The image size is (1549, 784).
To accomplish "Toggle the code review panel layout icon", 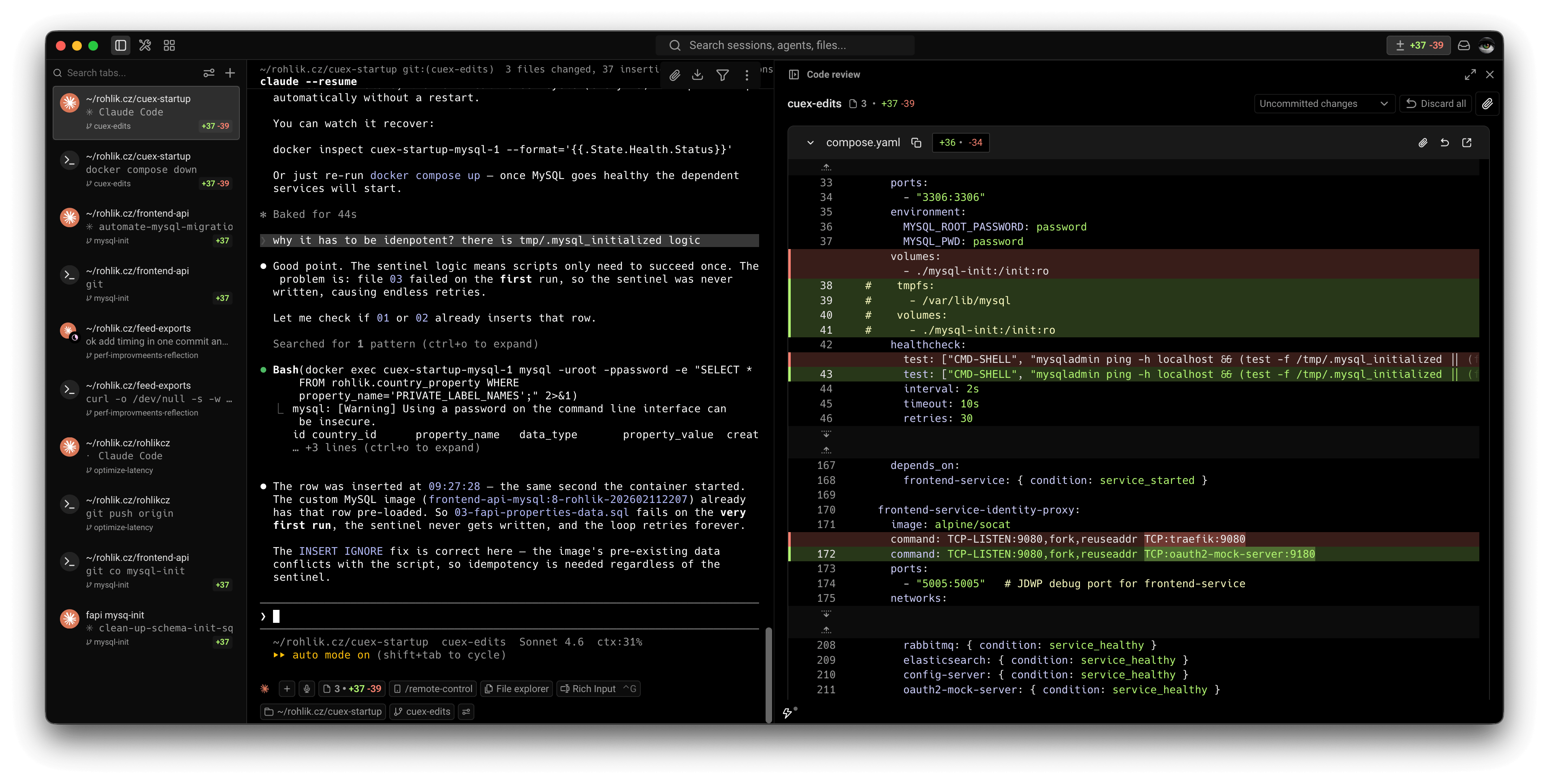I will coord(794,74).
